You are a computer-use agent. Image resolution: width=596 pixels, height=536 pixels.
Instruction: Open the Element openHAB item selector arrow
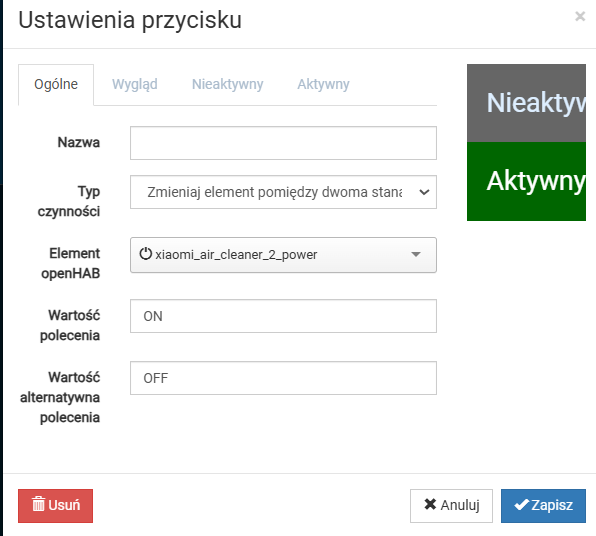click(416, 254)
